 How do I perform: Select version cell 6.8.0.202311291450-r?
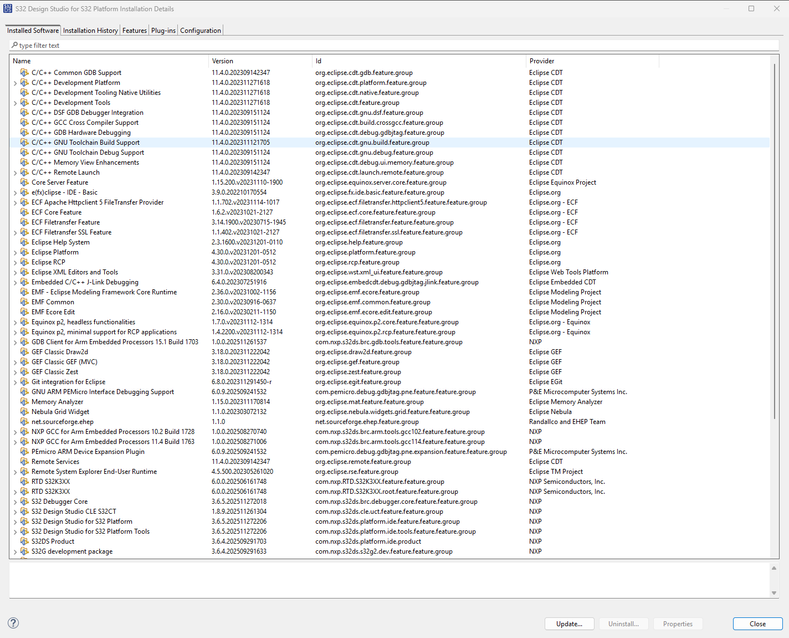[242, 382]
